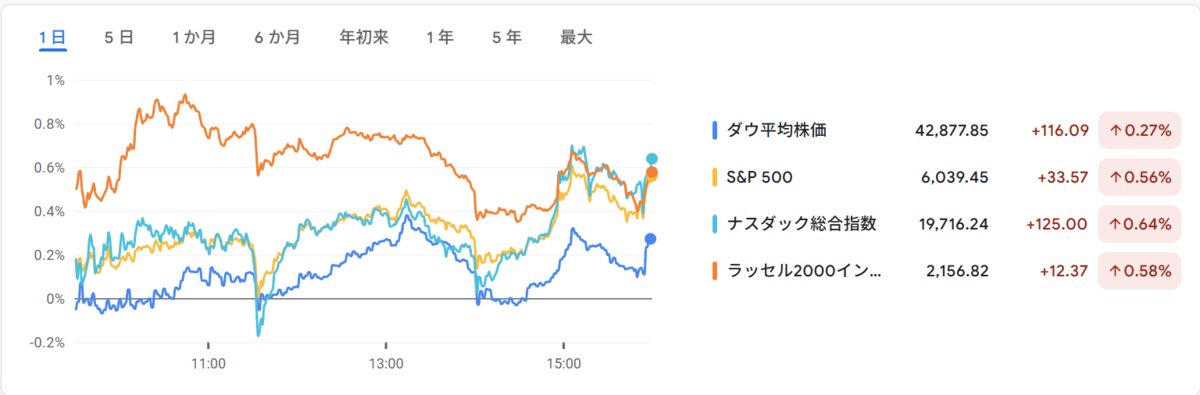Show the 最大 time range
Image resolution: width=1200 pixels, height=395 pixels.
(x=576, y=37)
